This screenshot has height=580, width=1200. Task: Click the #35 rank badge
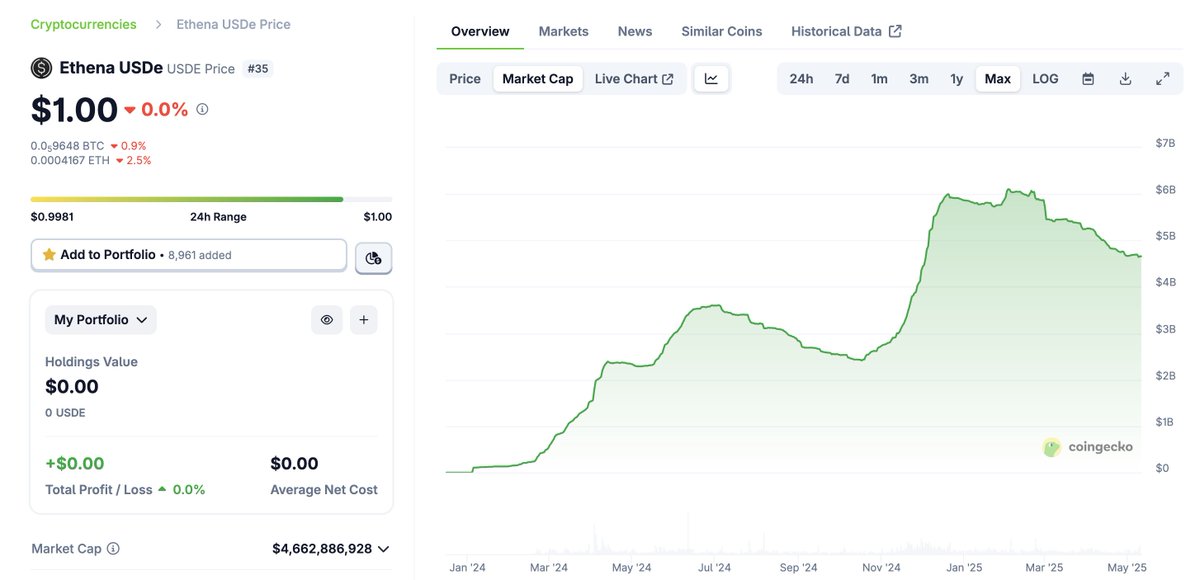pyautogui.click(x=258, y=69)
